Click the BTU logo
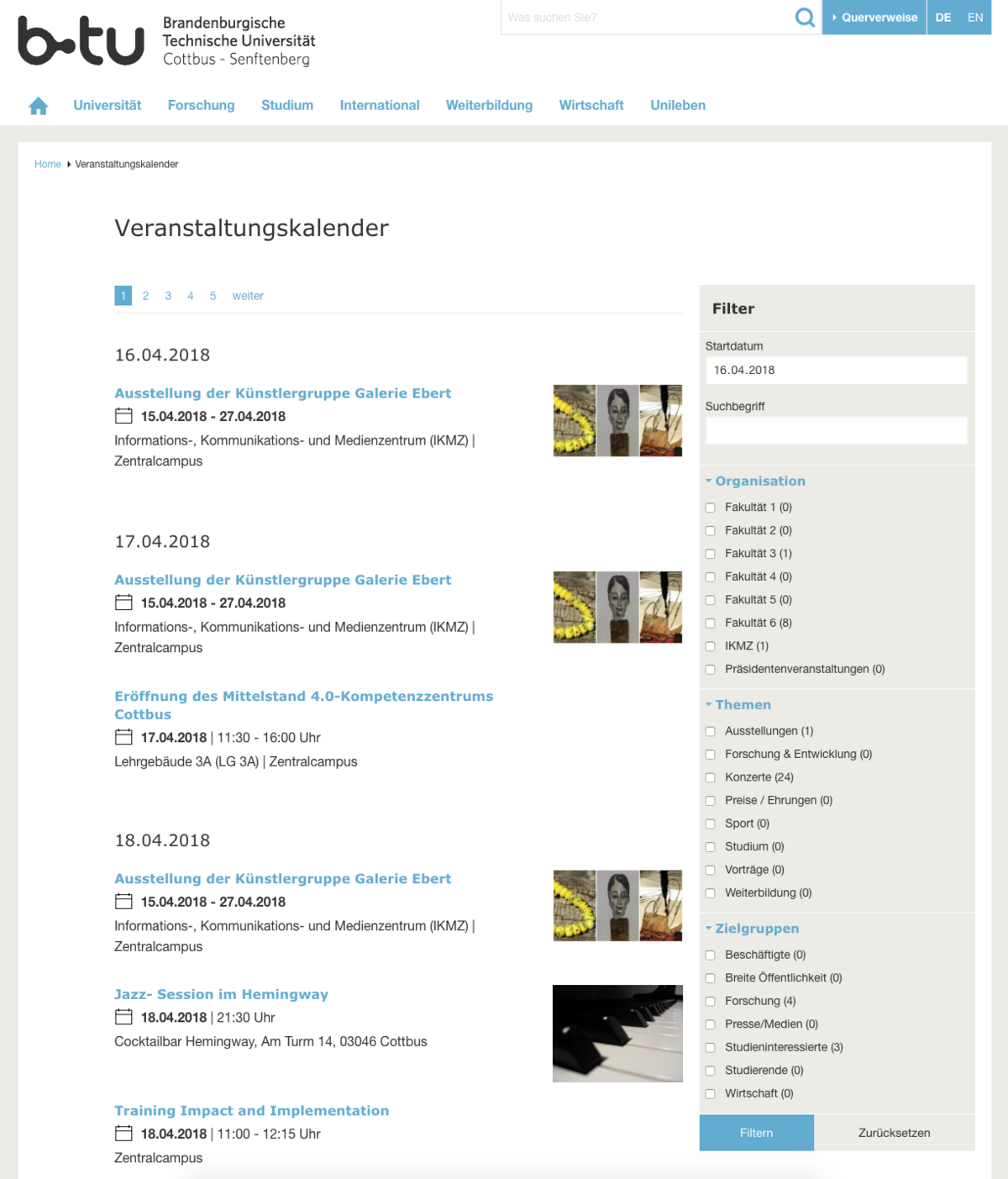Viewport: 1008px width, 1179px height. (81, 40)
